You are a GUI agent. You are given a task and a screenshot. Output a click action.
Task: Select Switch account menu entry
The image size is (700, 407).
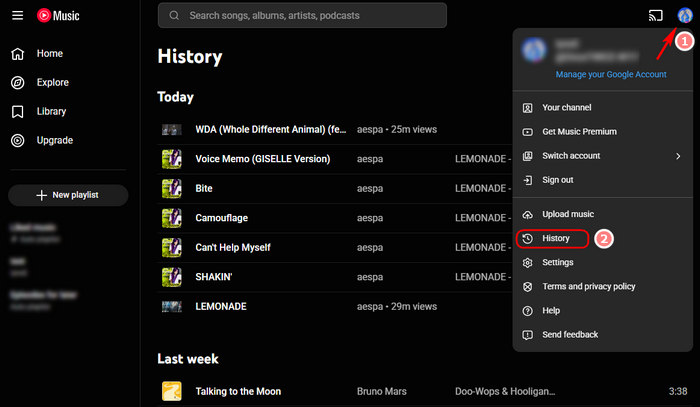point(603,156)
